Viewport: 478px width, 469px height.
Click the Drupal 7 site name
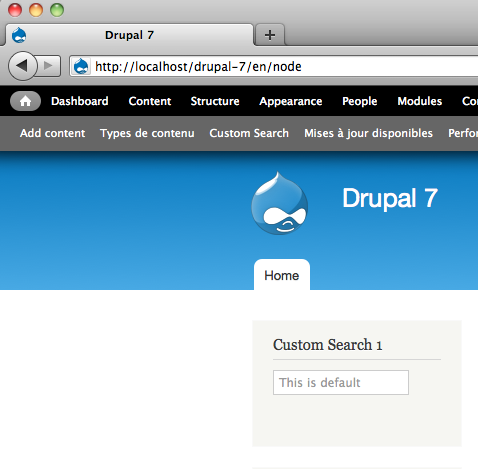tap(390, 198)
